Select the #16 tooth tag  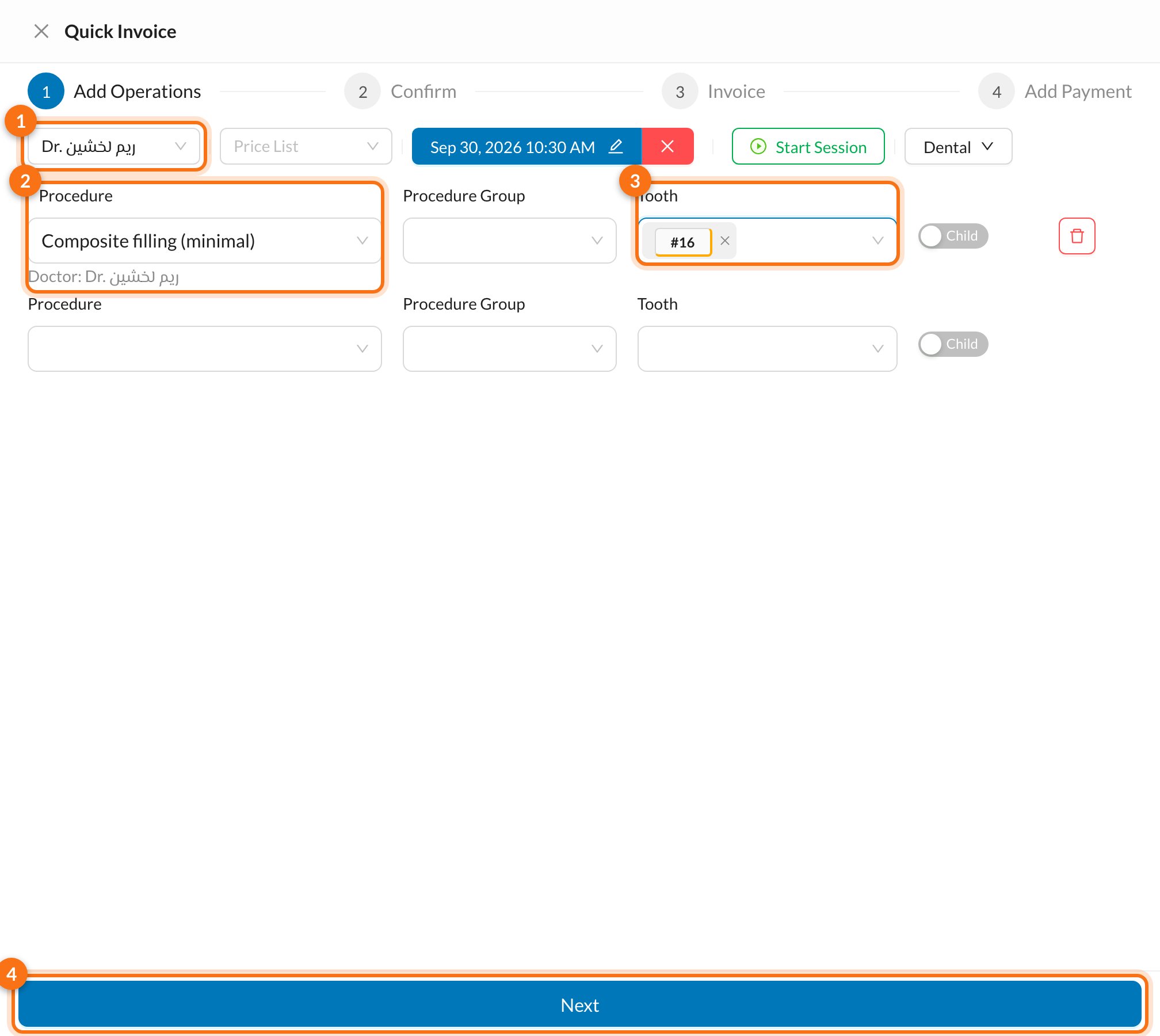click(683, 242)
